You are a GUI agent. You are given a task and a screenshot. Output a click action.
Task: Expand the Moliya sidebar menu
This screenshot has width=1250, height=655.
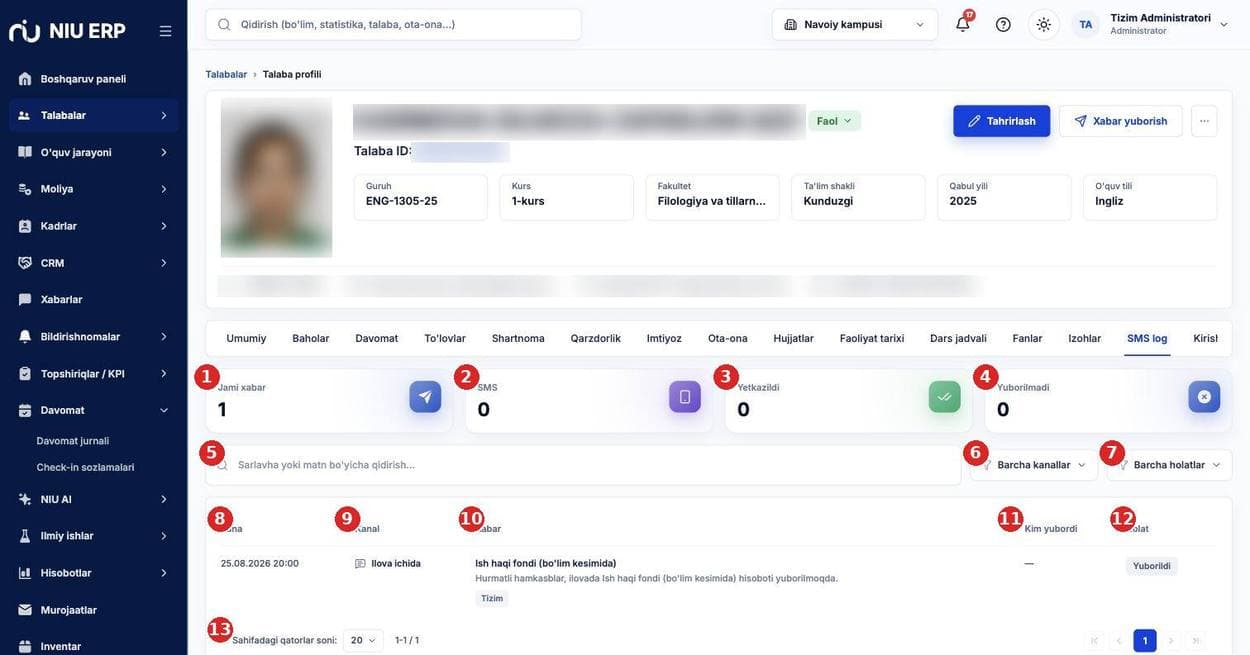(94, 189)
